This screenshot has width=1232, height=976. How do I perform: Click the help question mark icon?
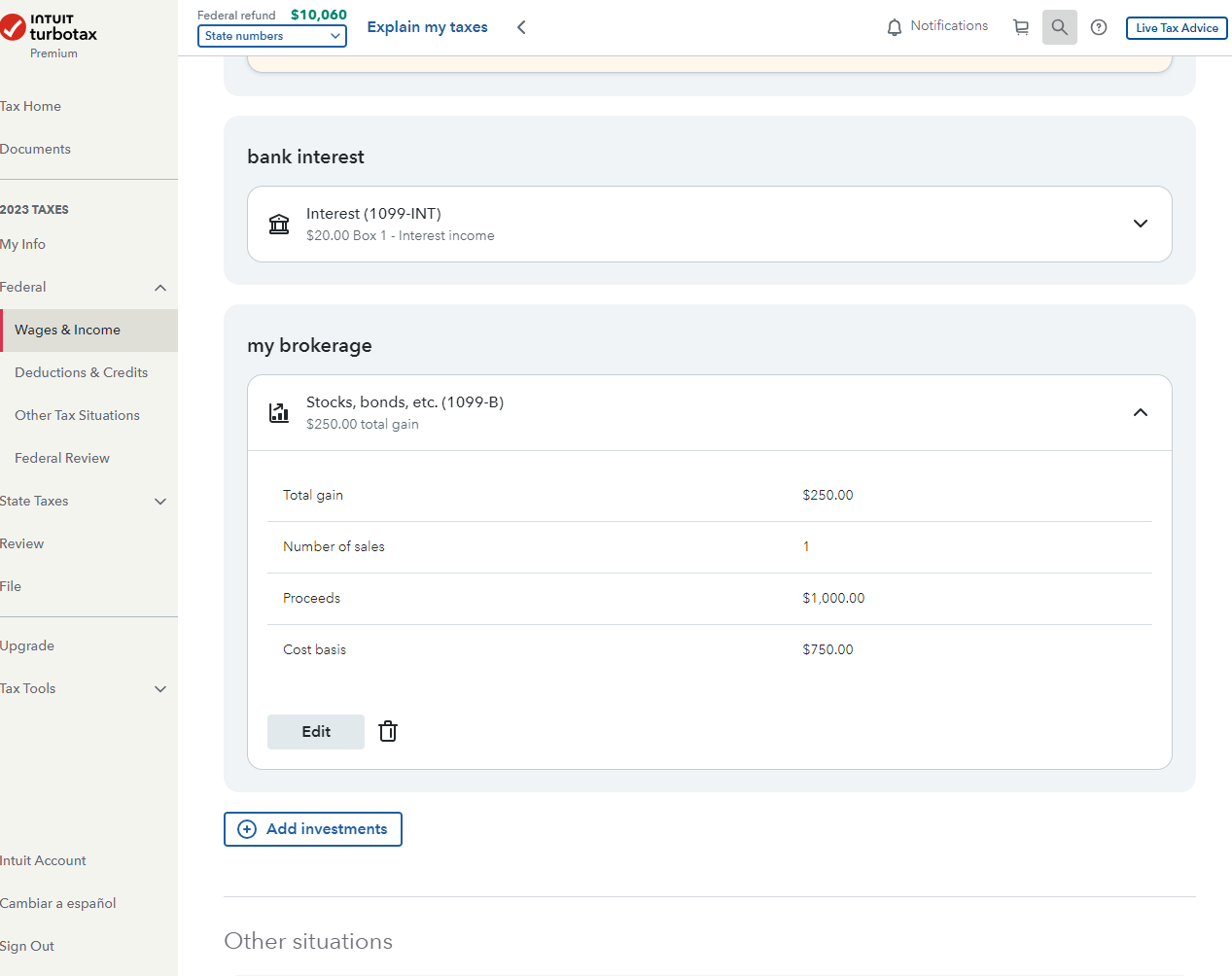pos(1099,27)
